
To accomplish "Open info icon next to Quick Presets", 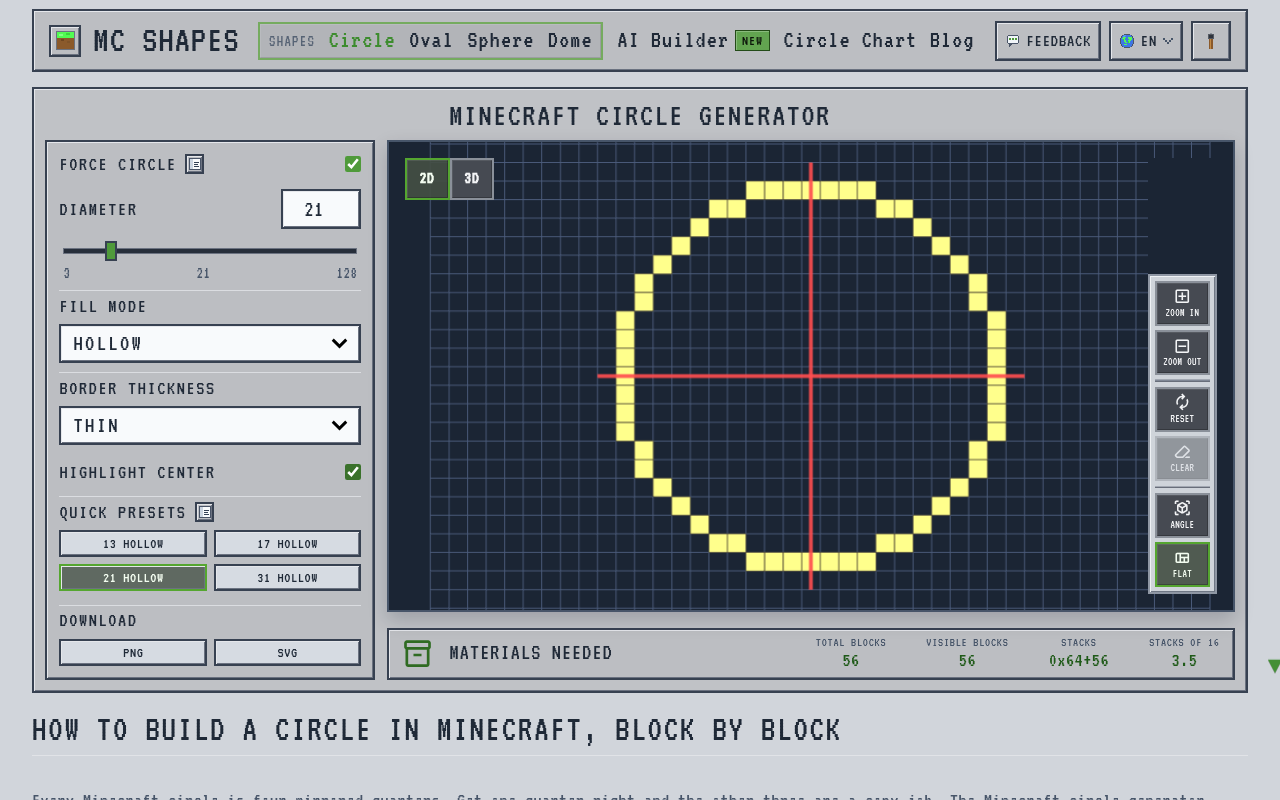I will [205, 512].
